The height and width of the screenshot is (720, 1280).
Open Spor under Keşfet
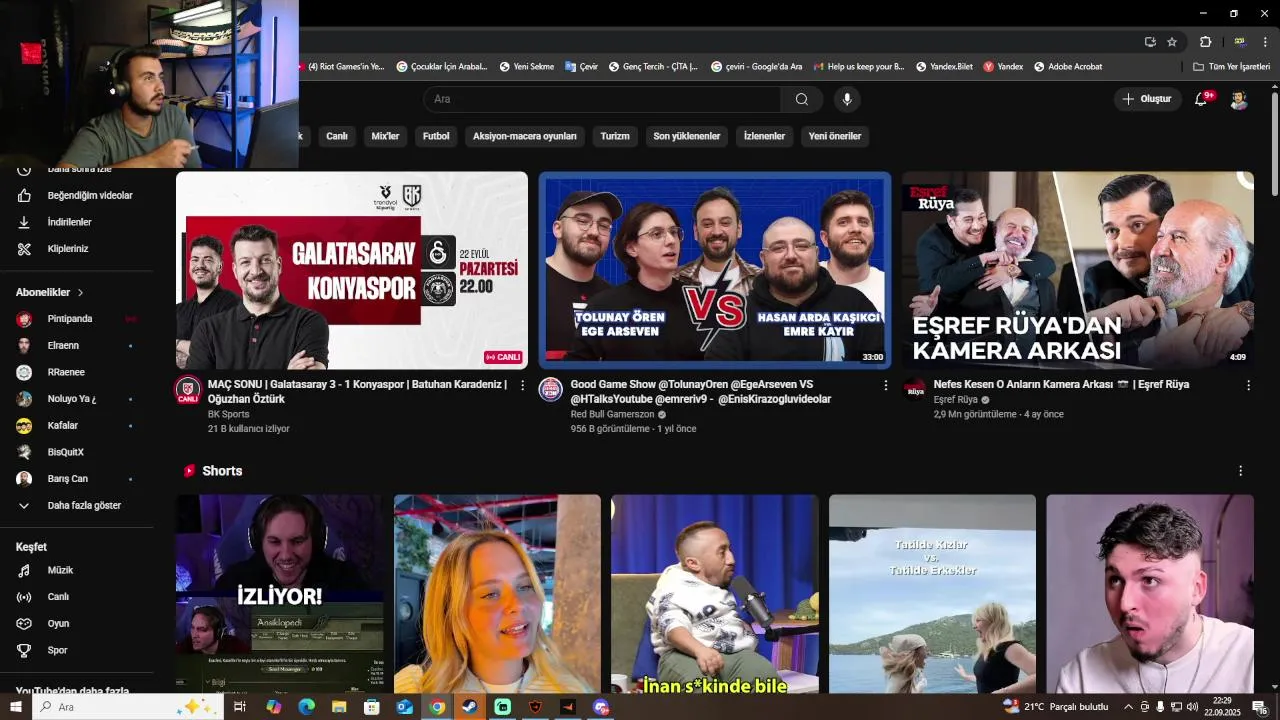77,650
